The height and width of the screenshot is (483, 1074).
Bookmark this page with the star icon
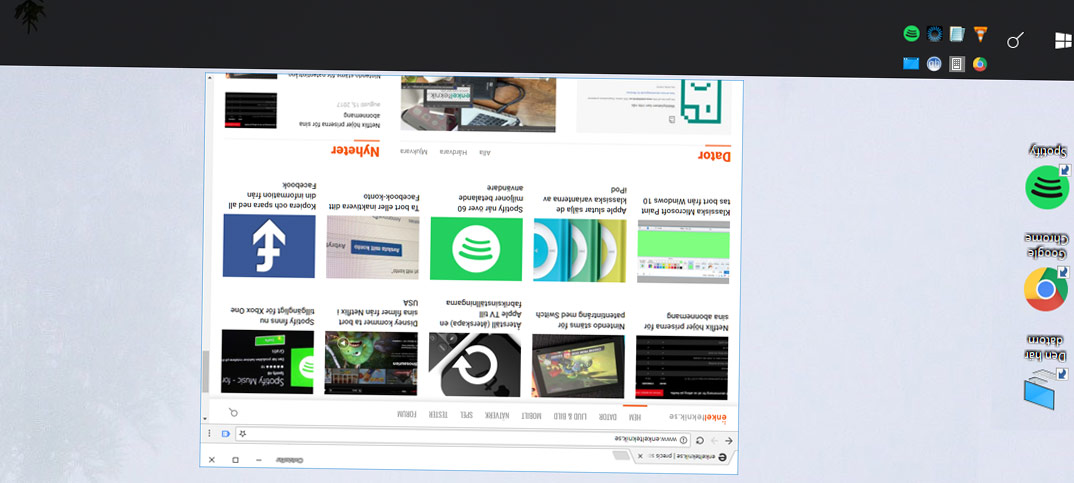(242, 434)
